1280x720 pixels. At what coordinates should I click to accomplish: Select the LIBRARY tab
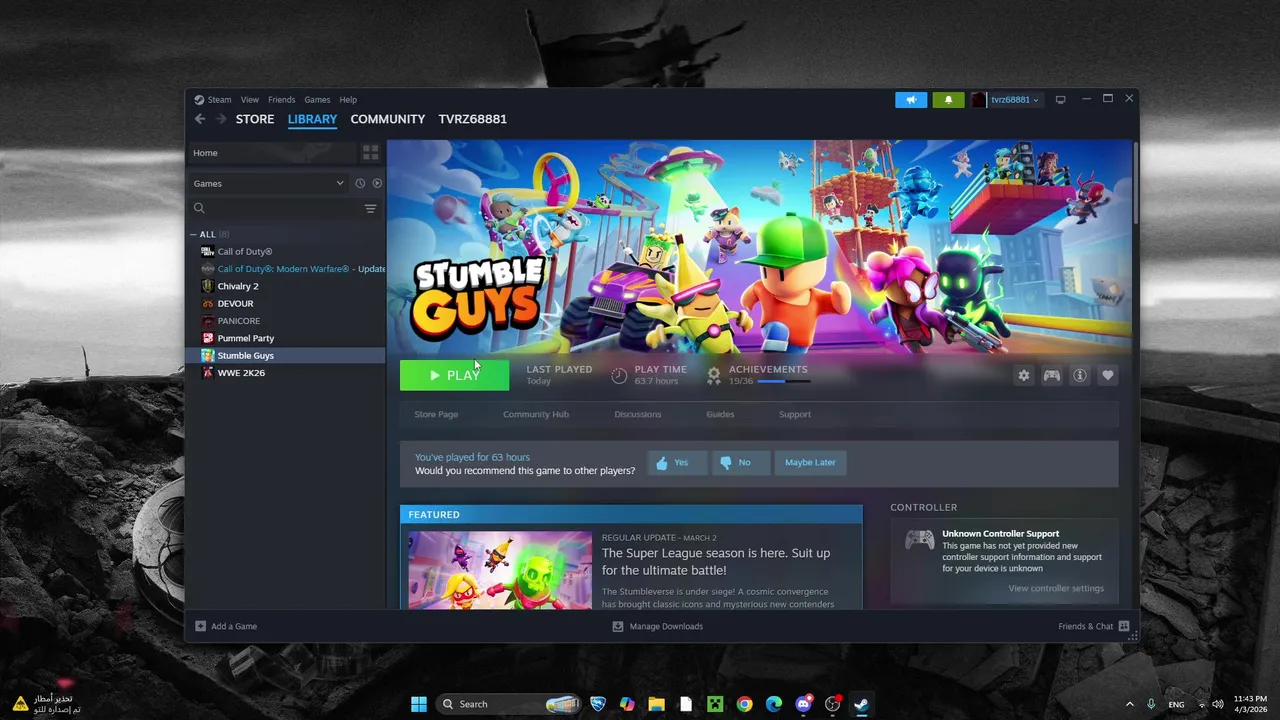[313, 119]
